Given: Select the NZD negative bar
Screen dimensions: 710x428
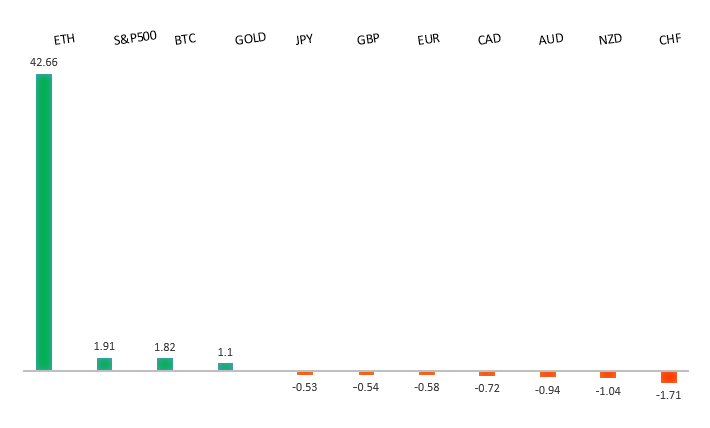Looking at the screenshot, I should (x=608, y=375).
